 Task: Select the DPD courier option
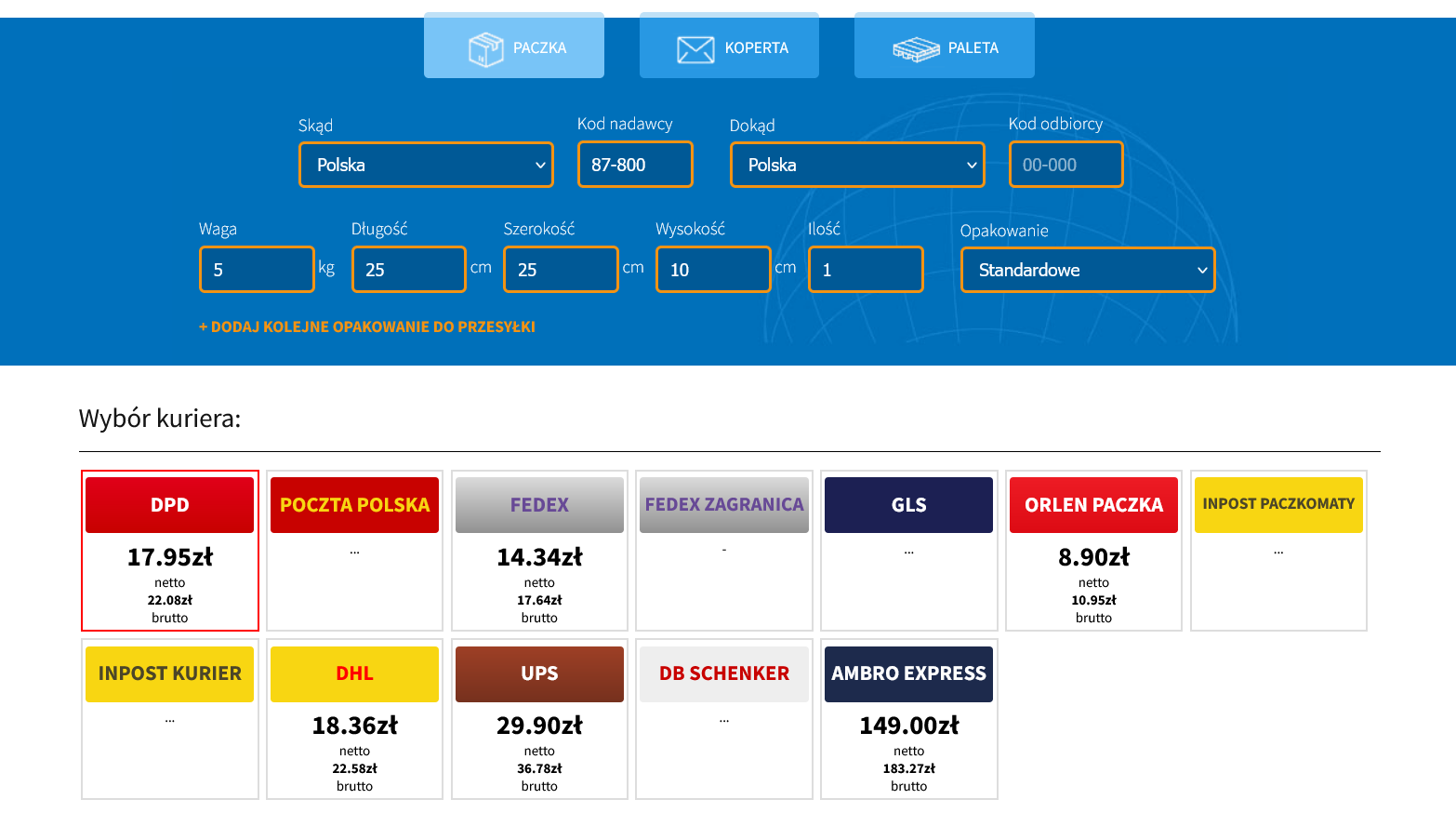(170, 550)
